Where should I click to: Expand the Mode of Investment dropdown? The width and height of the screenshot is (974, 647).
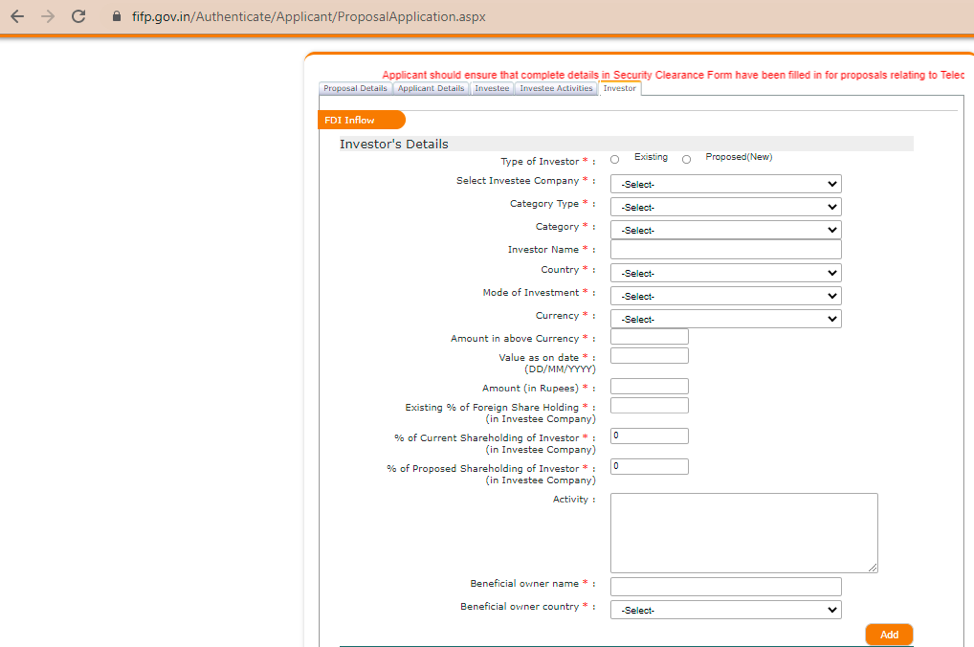[725, 296]
